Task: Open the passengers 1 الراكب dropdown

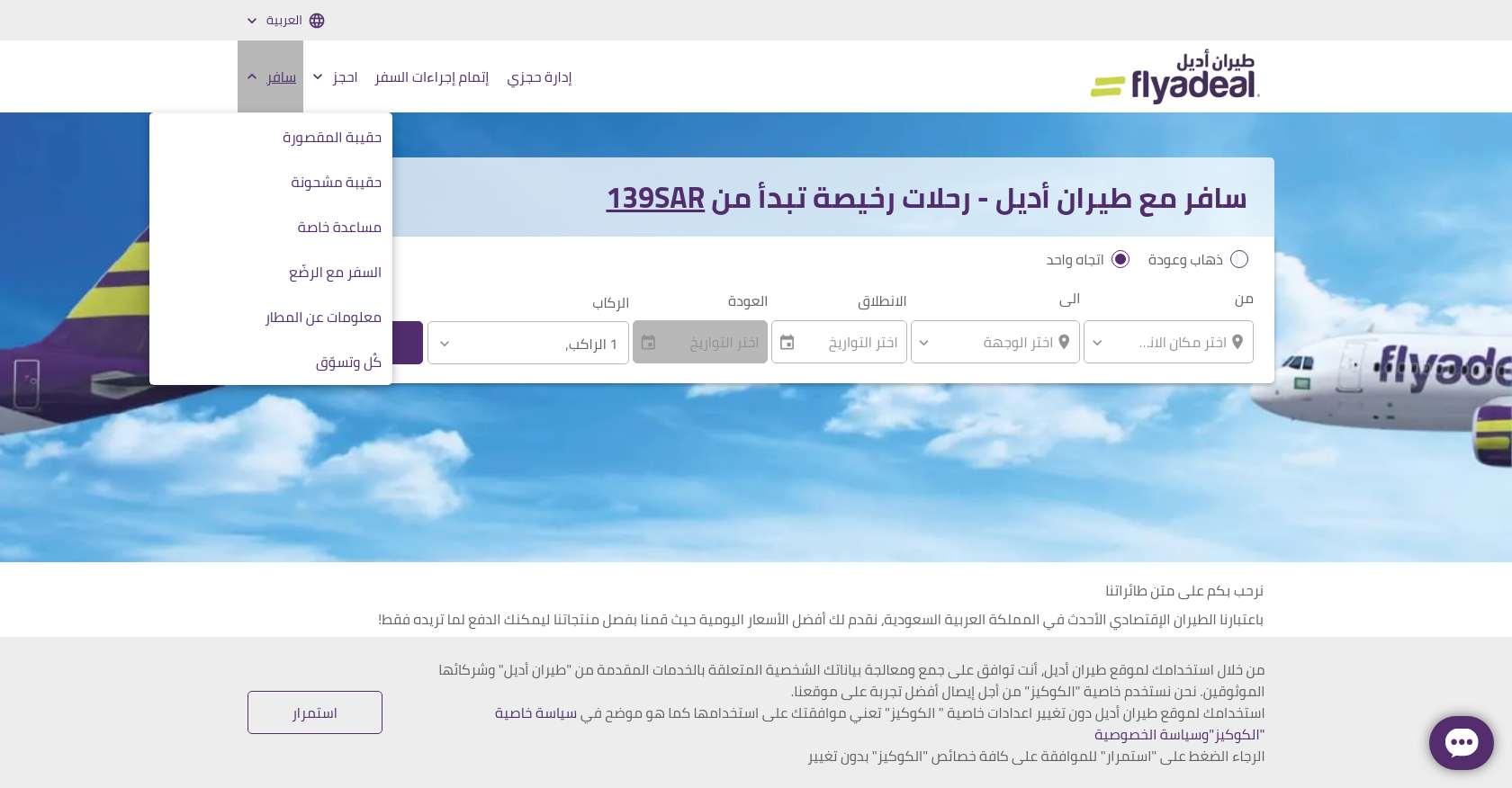Action: tap(528, 343)
